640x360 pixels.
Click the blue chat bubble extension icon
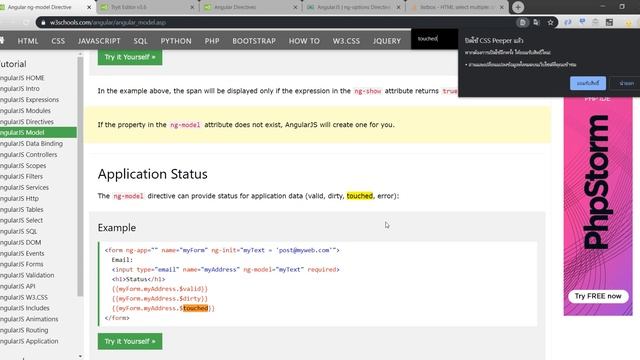582,22
